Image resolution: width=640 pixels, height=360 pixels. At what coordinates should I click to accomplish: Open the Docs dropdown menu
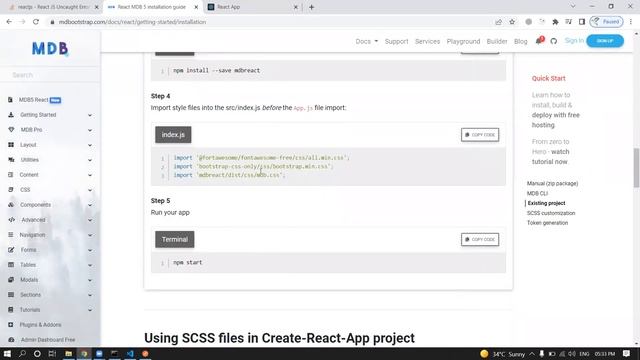click(367, 41)
